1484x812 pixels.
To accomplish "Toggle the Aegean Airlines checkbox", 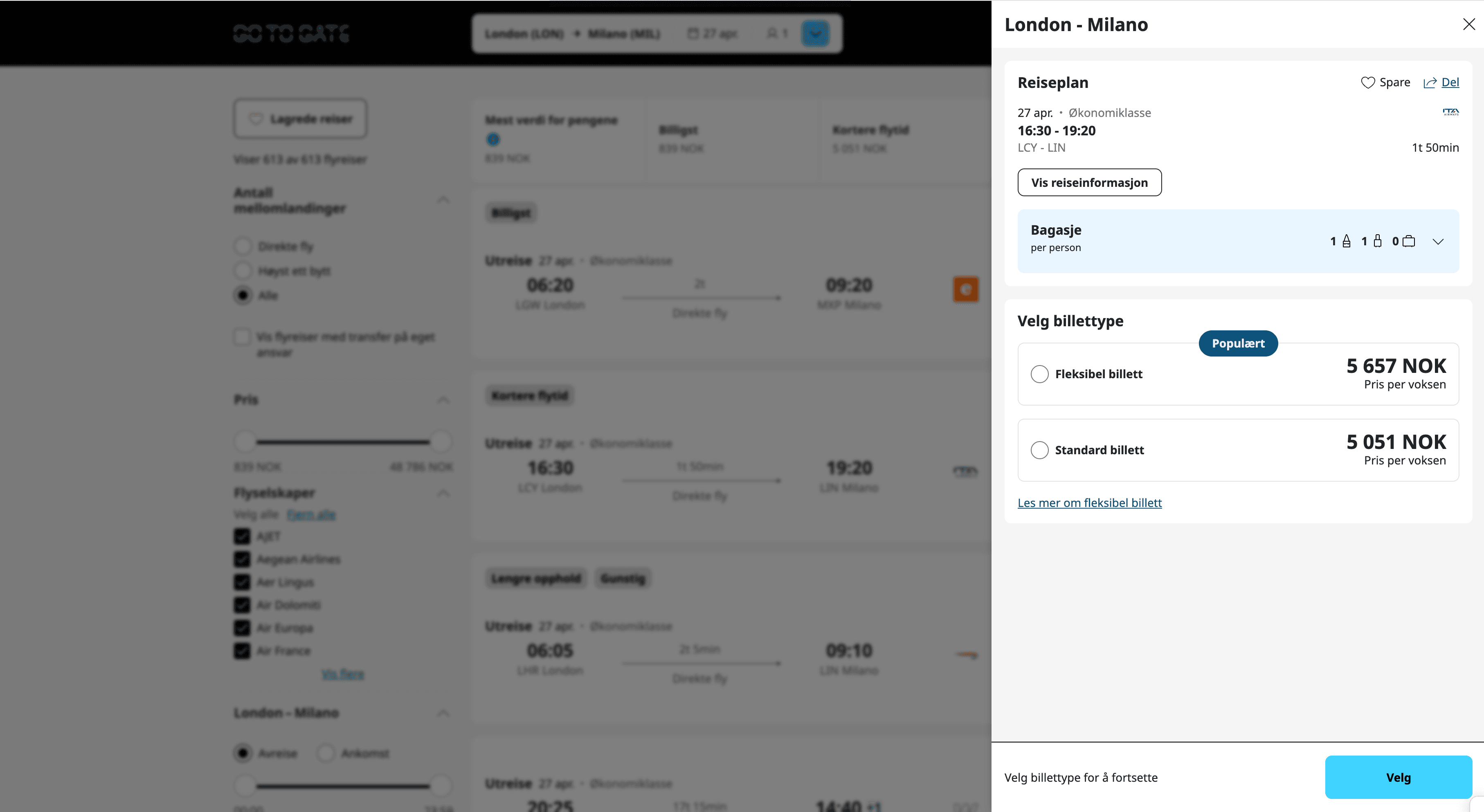I will [x=242, y=559].
